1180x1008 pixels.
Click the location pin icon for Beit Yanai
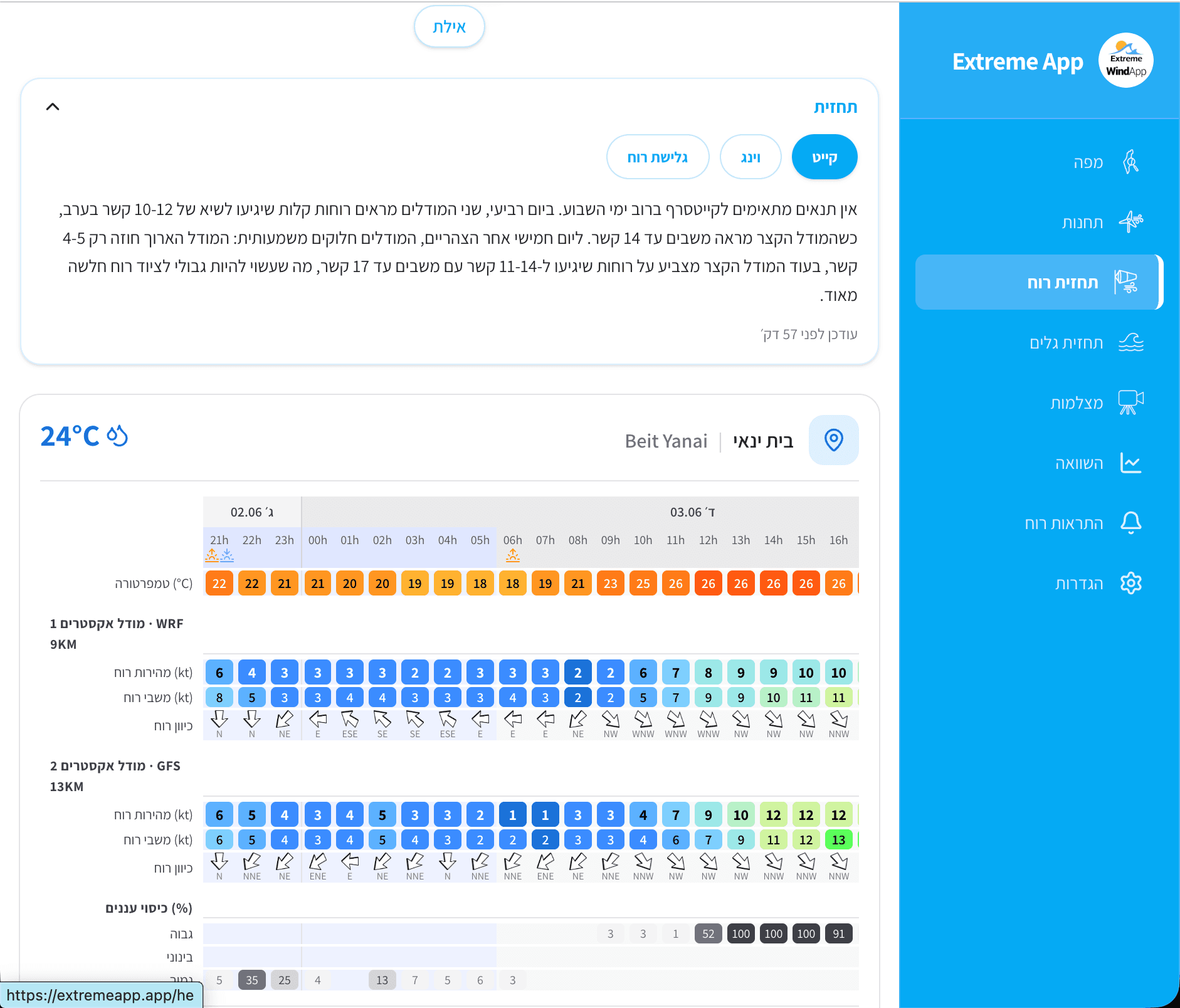click(x=834, y=440)
